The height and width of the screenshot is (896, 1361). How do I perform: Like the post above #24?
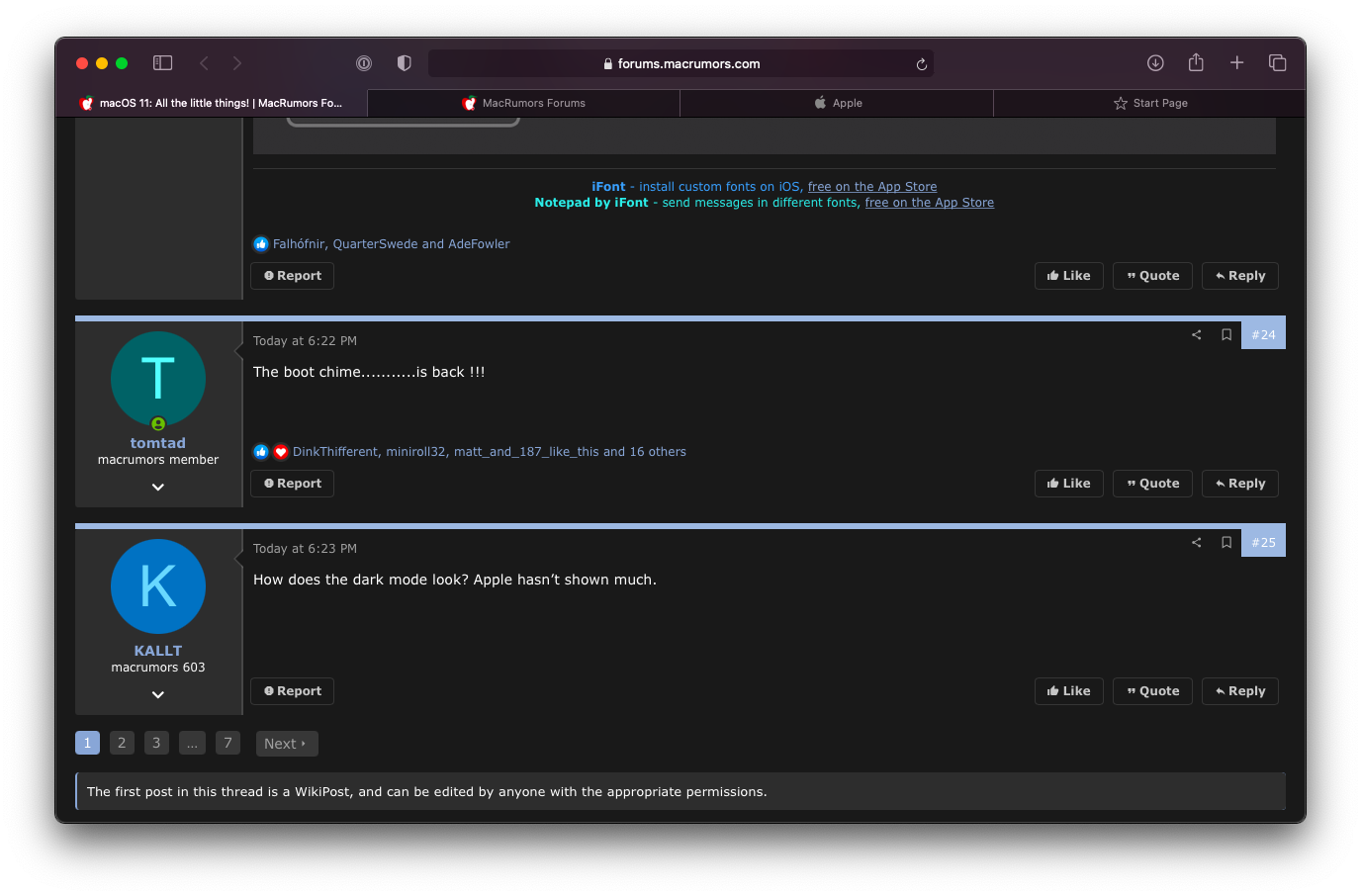pyautogui.click(x=1069, y=276)
